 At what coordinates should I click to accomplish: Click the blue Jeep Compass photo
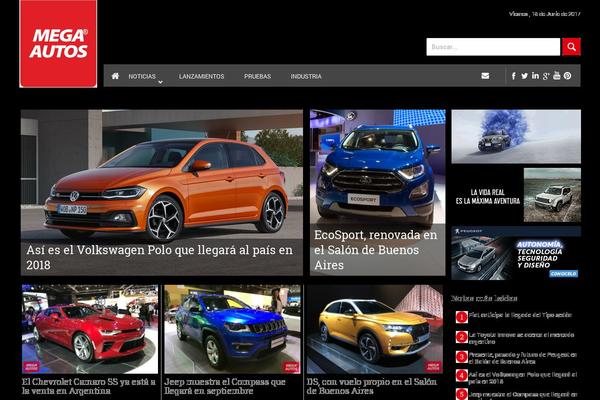coord(232,329)
